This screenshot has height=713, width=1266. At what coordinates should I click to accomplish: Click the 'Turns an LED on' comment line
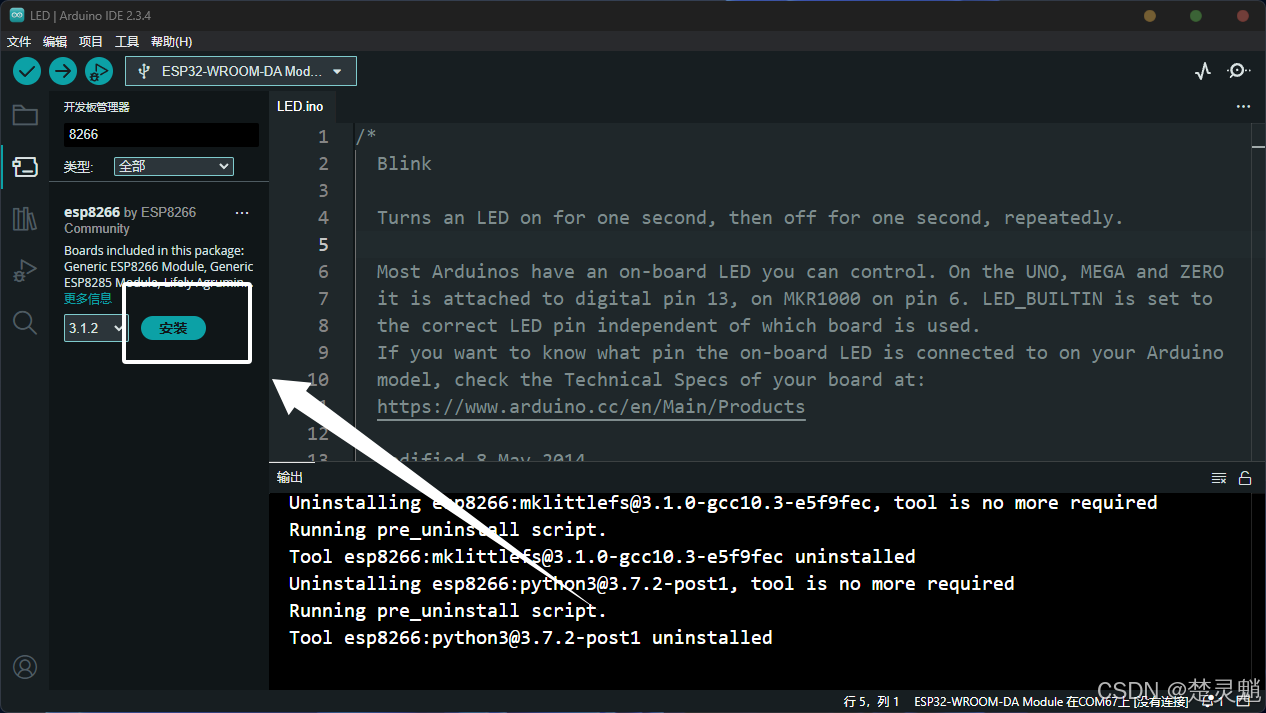(x=750, y=218)
